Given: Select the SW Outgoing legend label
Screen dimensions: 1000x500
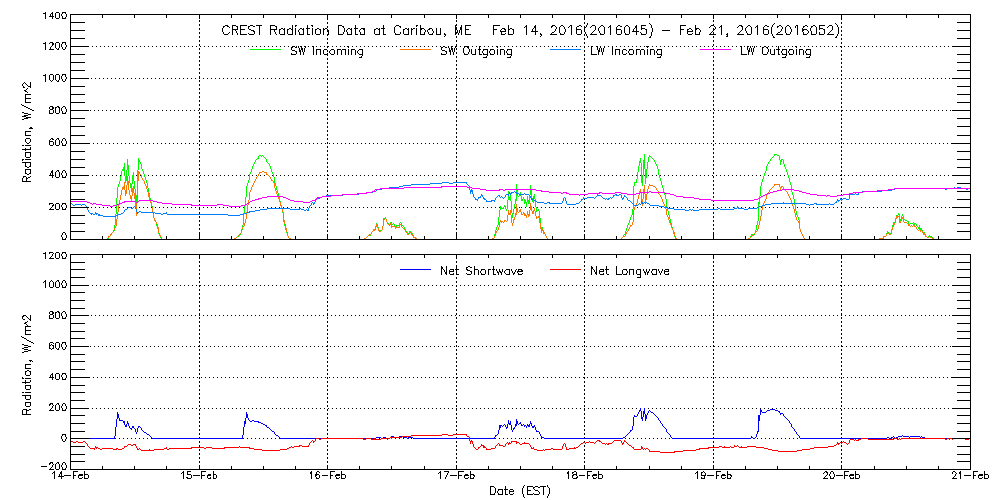Looking at the screenshot, I should [x=476, y=51].
